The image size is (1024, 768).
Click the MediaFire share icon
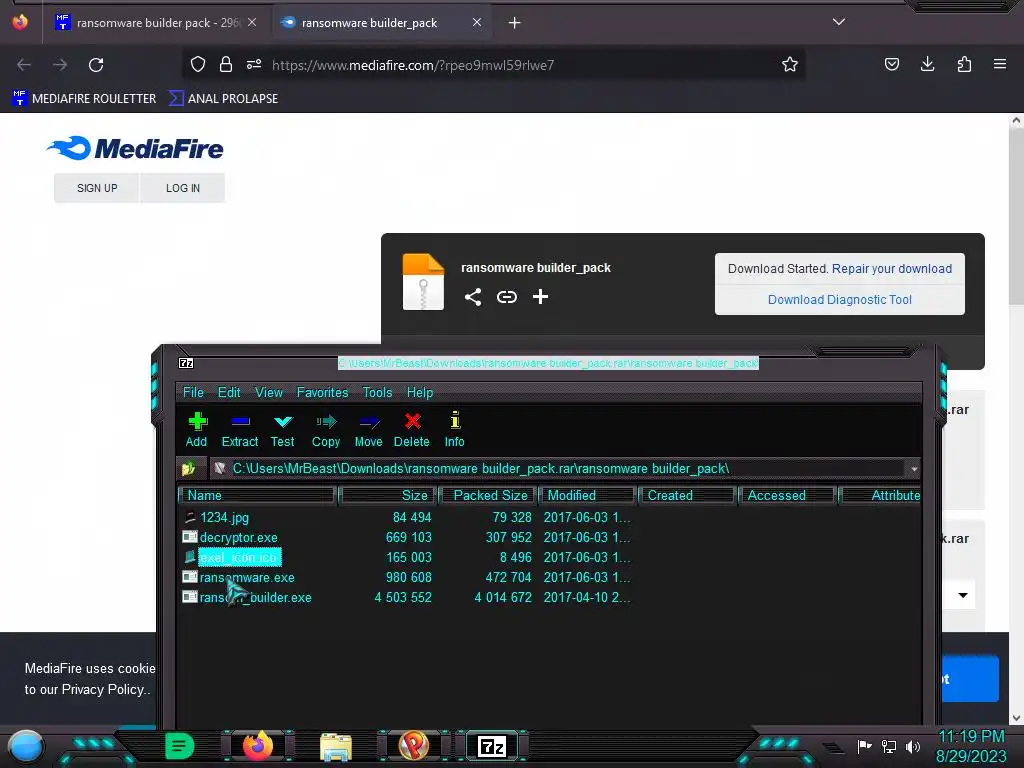(x=473, y=297)
